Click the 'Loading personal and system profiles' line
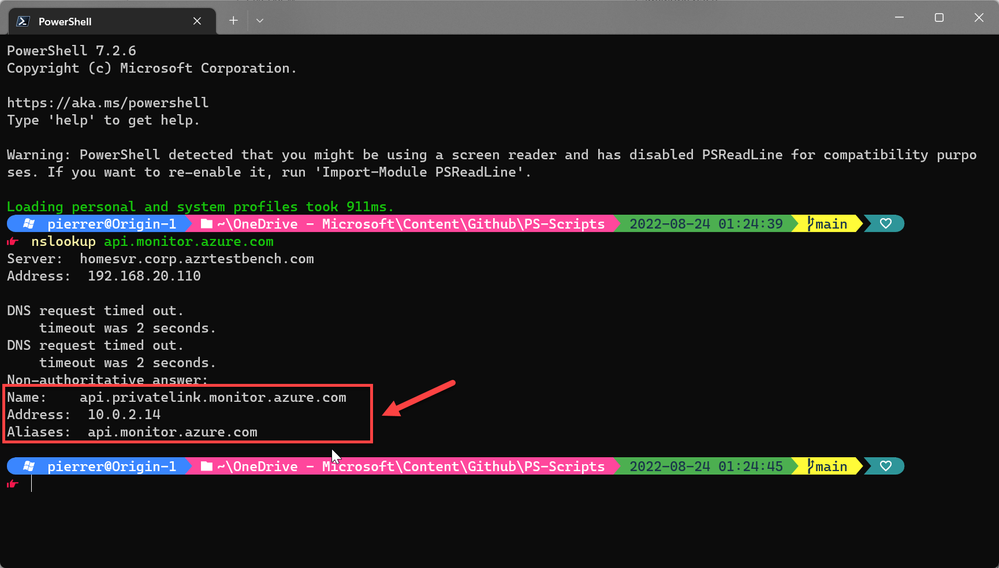 tap(201, 207)
